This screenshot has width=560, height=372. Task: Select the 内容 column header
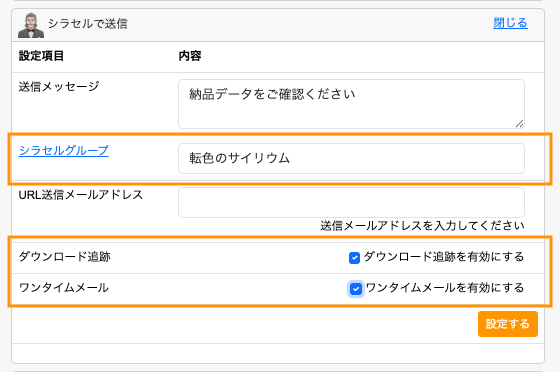click(190, 56)
